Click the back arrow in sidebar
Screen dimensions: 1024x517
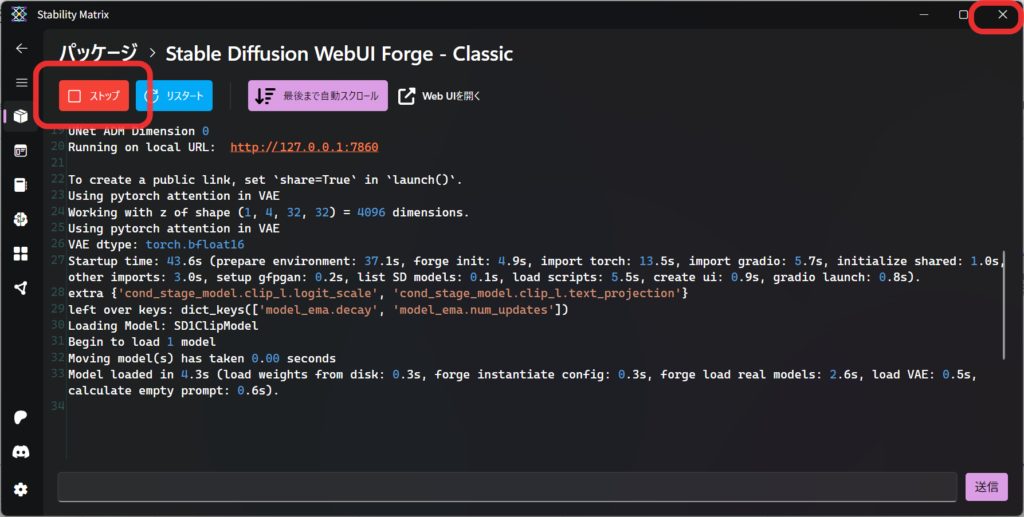pyautogui.click(x=21, y=48)
